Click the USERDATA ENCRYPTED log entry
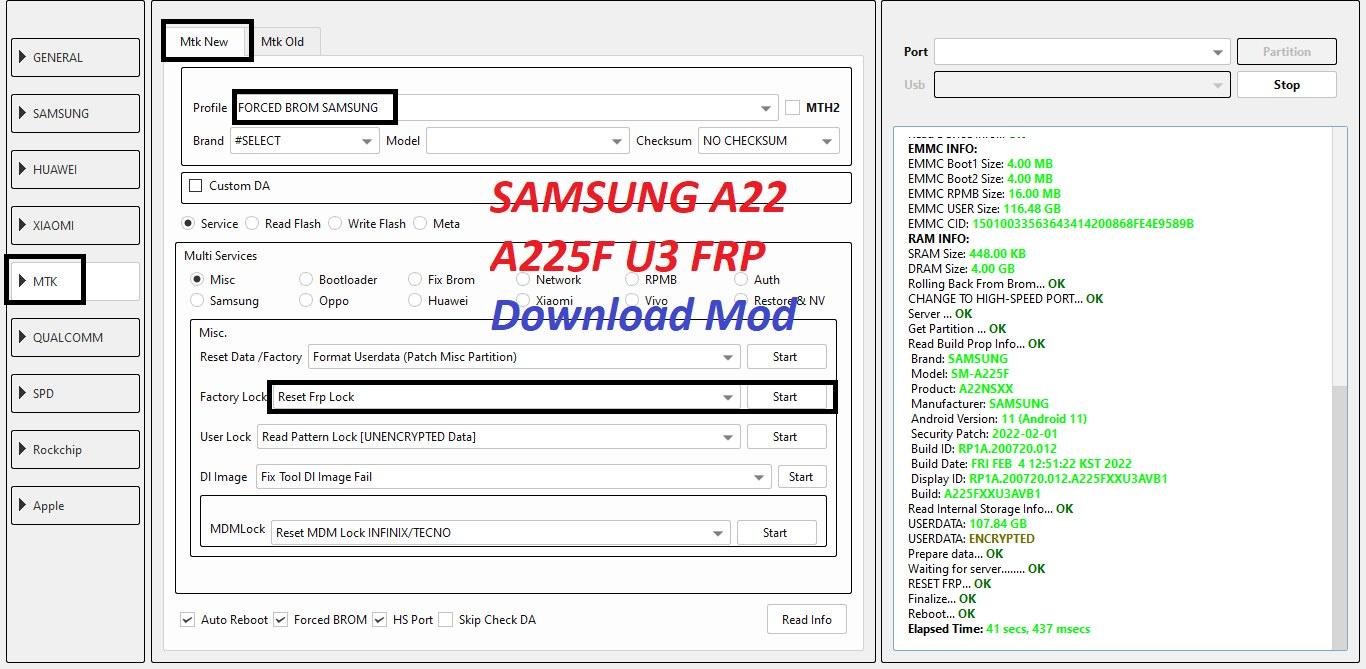This screenshot has height=669, width=1366. click(x=971, y=539)
